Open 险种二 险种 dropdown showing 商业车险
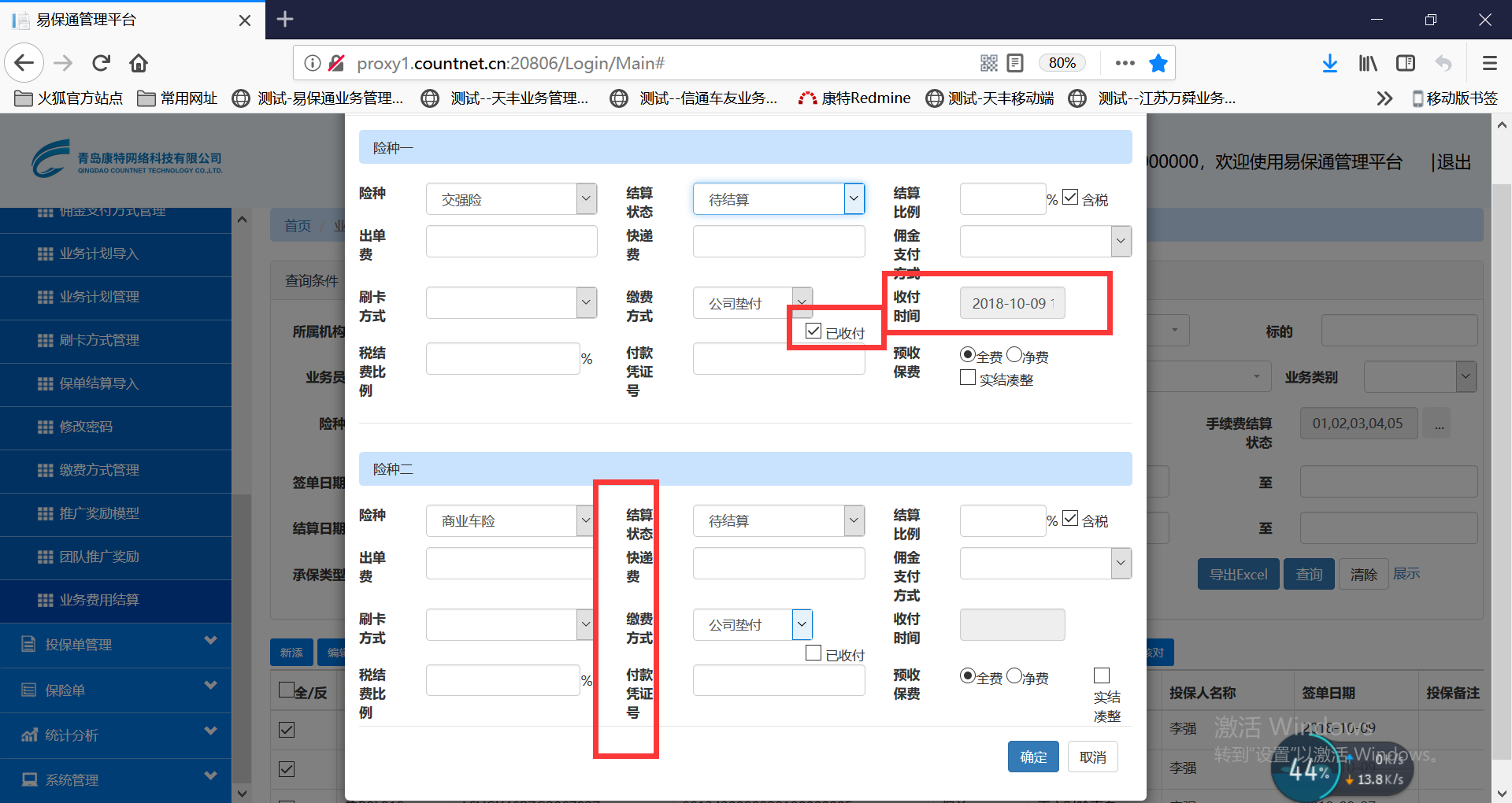The image size is (1512, 803). [510, 521]
